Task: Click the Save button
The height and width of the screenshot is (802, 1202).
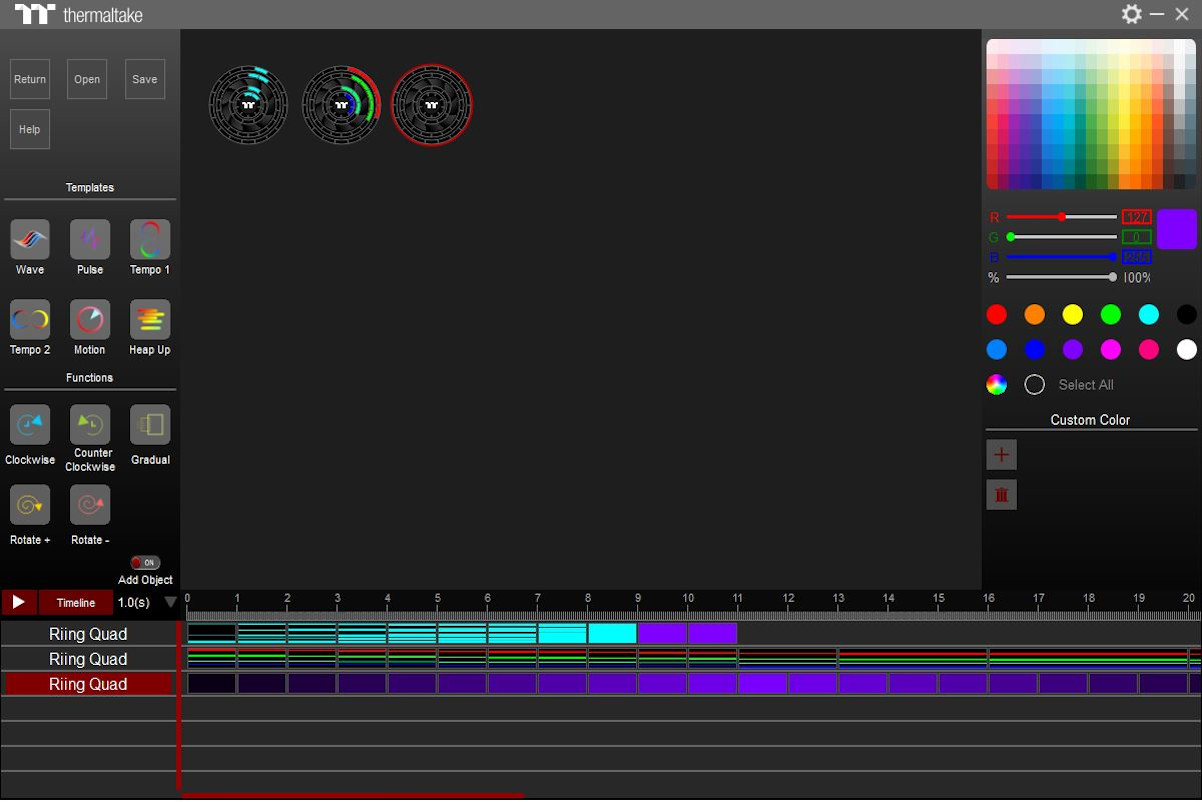Action: click(145, 80)
